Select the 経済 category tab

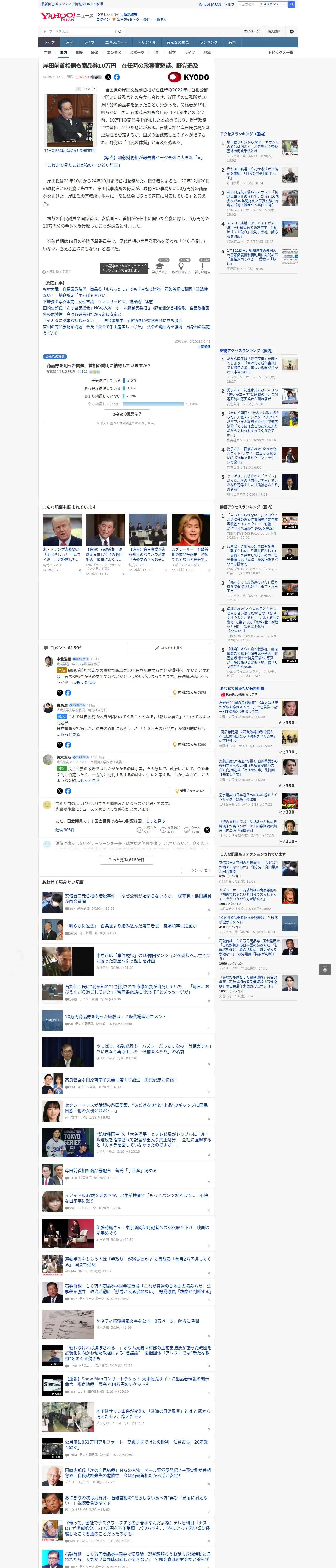pos(94,52)
